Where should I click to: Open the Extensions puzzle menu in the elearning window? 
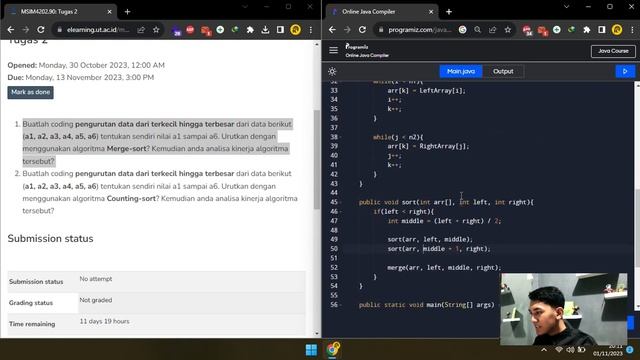(x=250, y=30)
